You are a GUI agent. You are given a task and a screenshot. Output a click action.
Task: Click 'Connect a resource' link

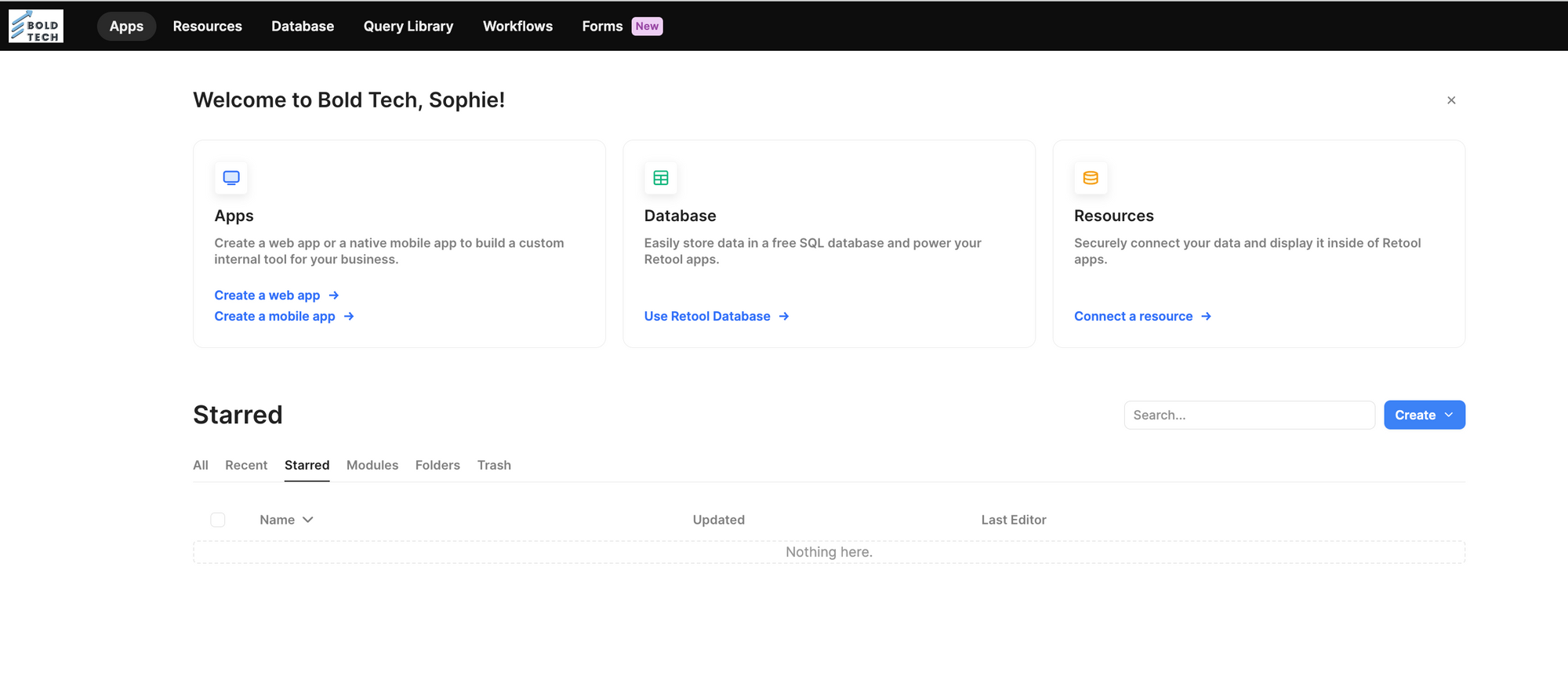coord(1142,317)
